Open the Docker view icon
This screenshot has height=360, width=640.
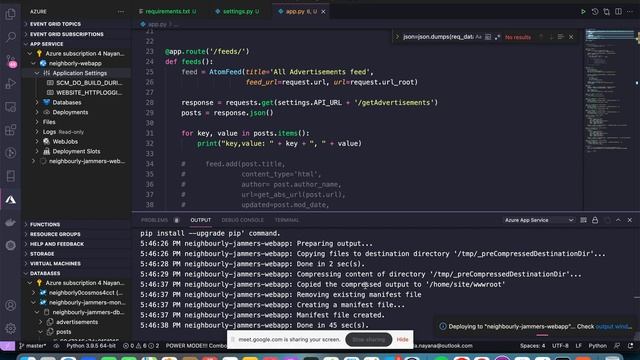pos(11,222)
